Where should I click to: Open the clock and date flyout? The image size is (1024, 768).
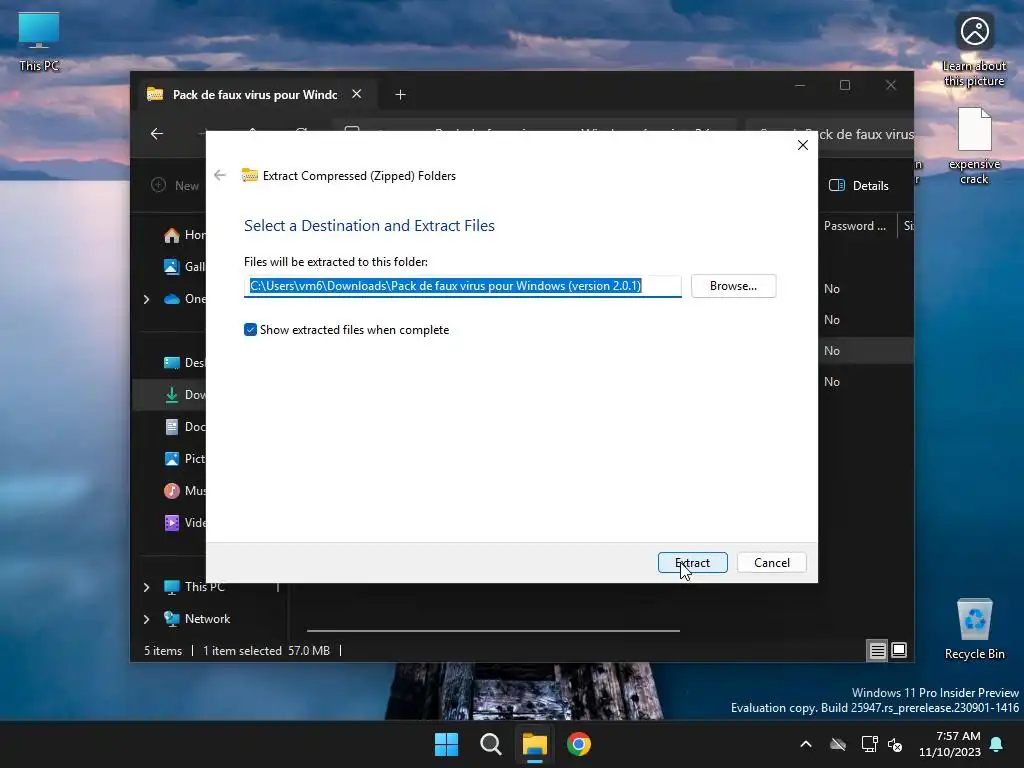pyautogui.click(x=950, y=744)
